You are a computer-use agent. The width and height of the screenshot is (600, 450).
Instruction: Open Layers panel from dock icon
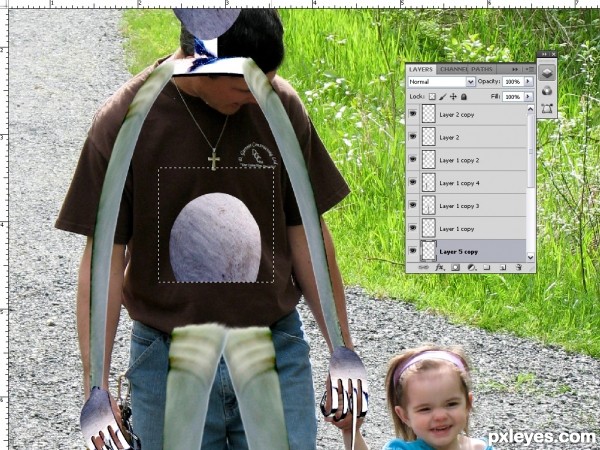pyautogui.click(x=547, y=72)
